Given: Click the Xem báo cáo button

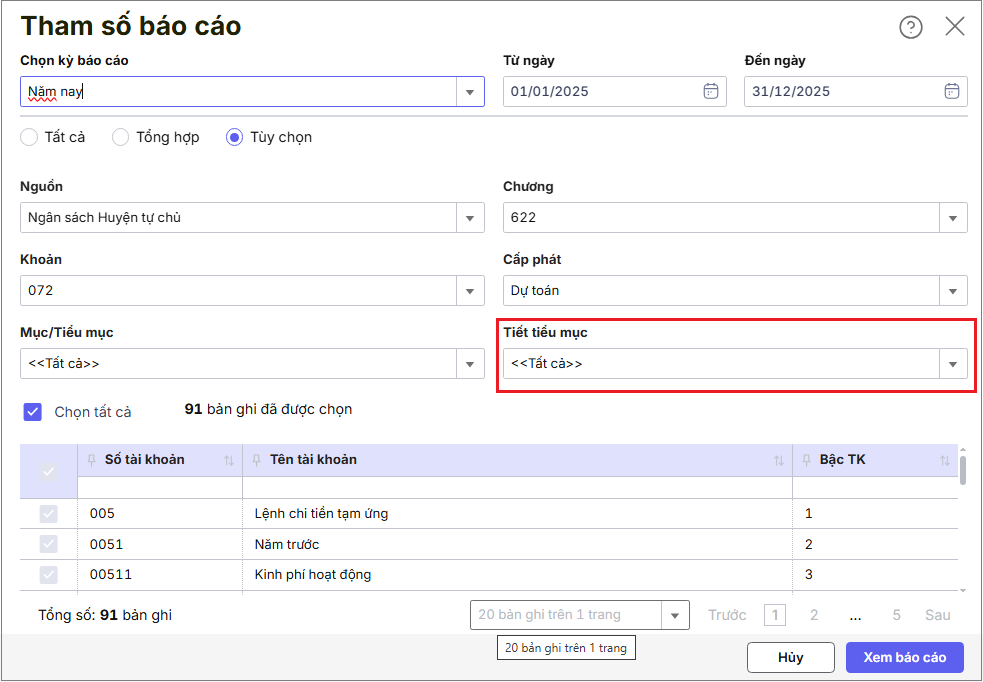Looking at the screenshot, I should coord(905,658).
